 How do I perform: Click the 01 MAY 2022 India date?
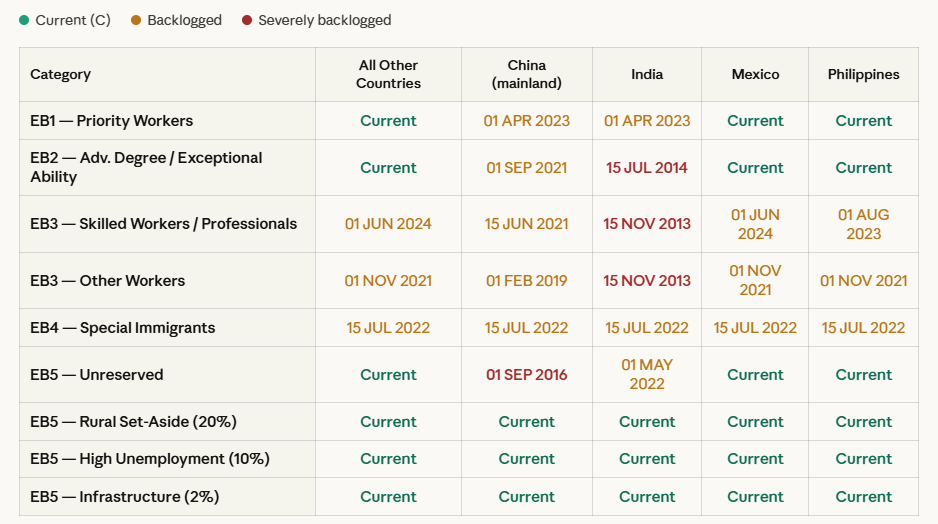(647, 375)
